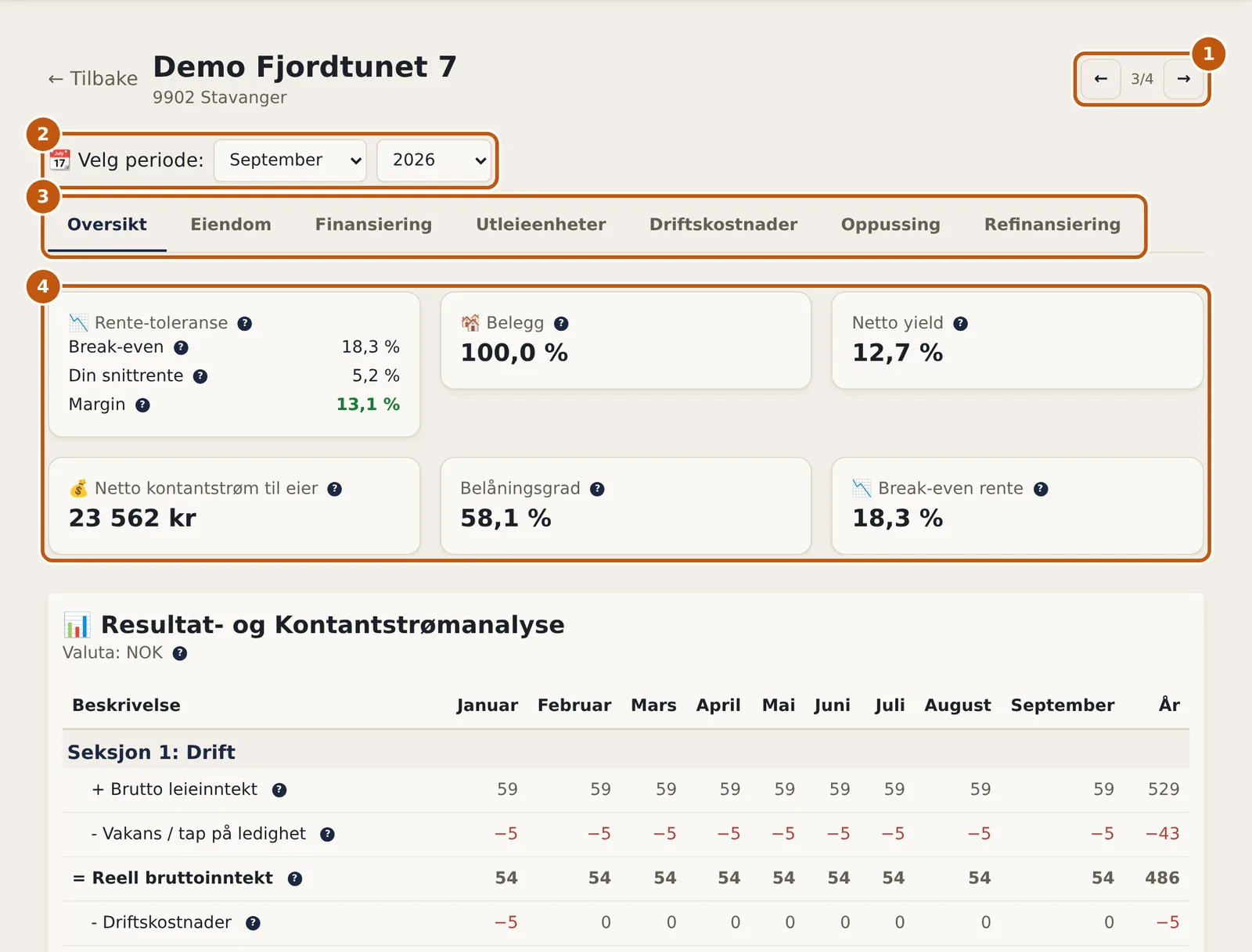Open the month dropdown showing September

coord(290,160)
